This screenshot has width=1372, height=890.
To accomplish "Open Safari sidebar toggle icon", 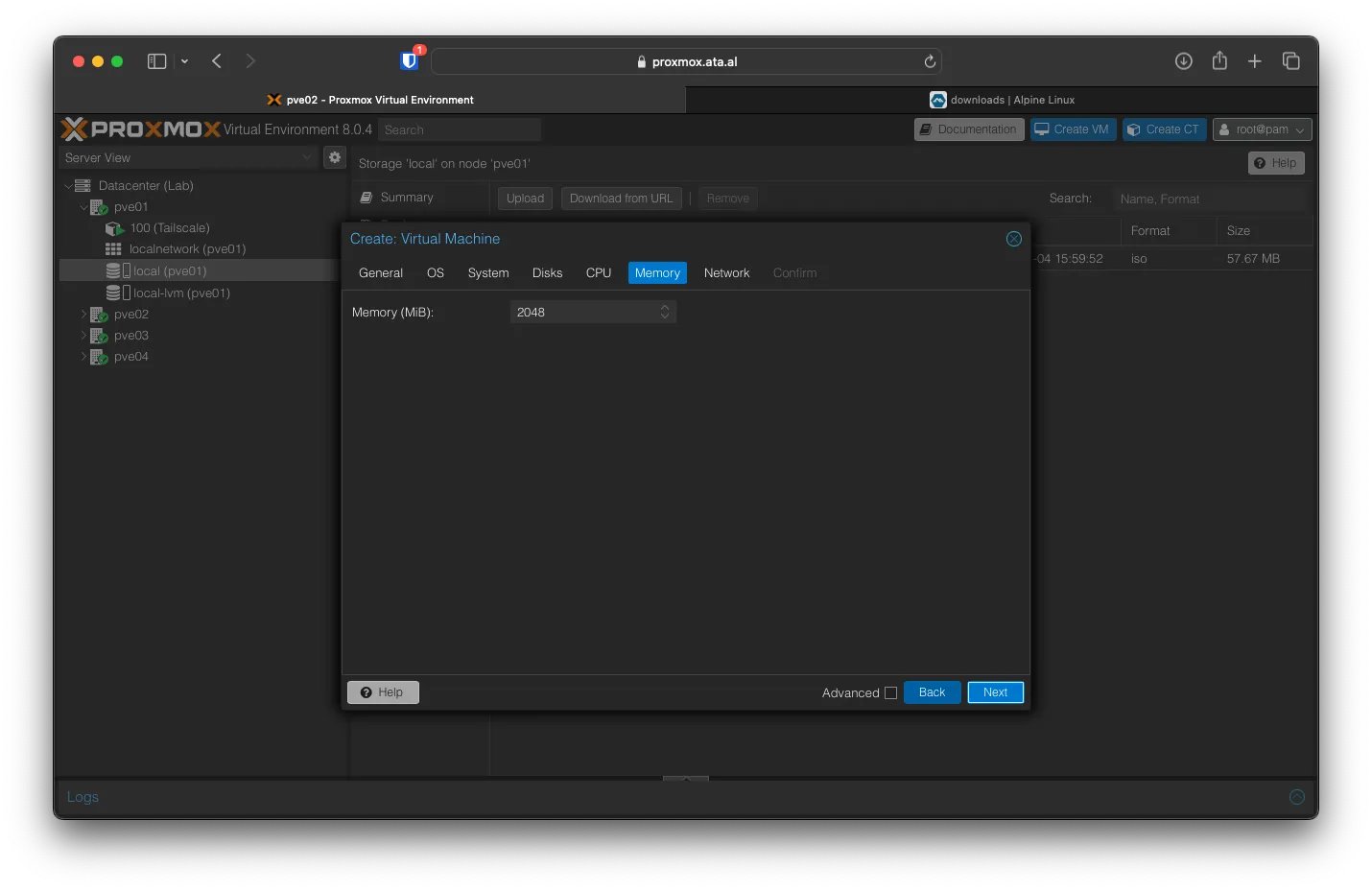I will pos(156,61).
